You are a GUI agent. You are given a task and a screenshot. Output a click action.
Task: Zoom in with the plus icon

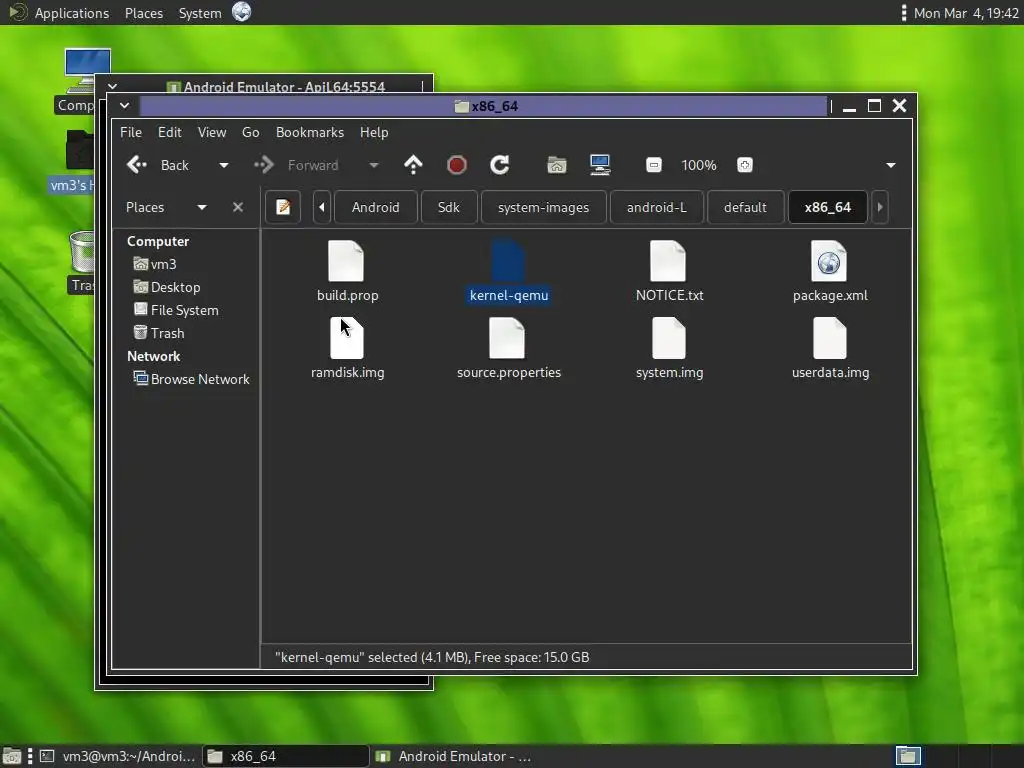(x=744, y=165)
